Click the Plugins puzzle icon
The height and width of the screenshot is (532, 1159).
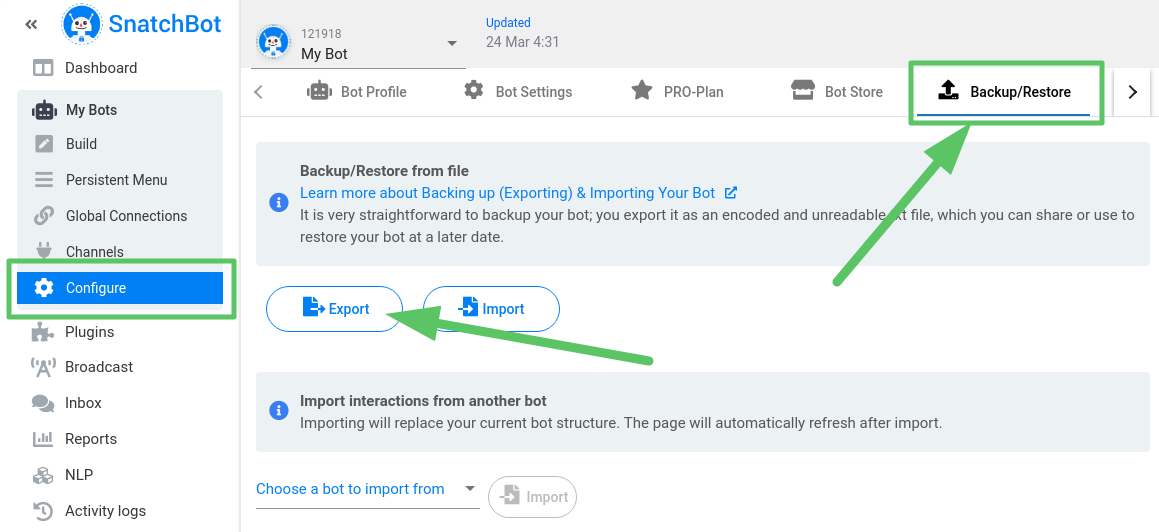tap(43, 332)
